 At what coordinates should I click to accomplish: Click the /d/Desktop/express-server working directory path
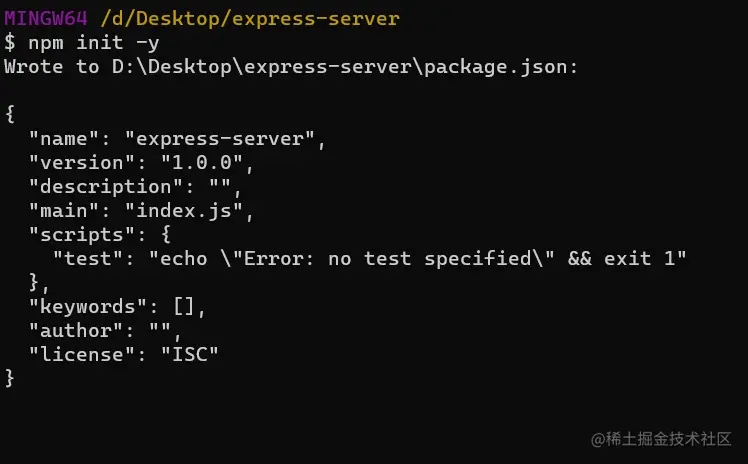coord(251,18)
